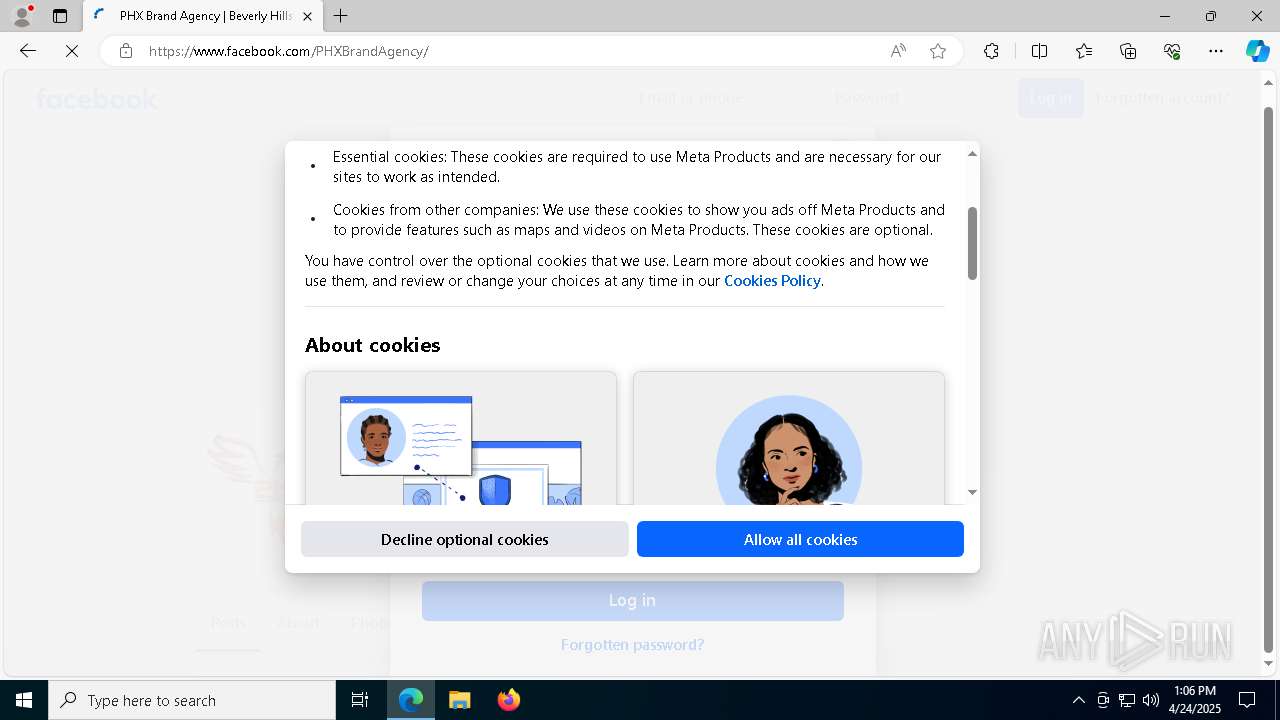Open network status tray icon
The height and width of the screenshot is (720, 1280).
(1126, 700)
